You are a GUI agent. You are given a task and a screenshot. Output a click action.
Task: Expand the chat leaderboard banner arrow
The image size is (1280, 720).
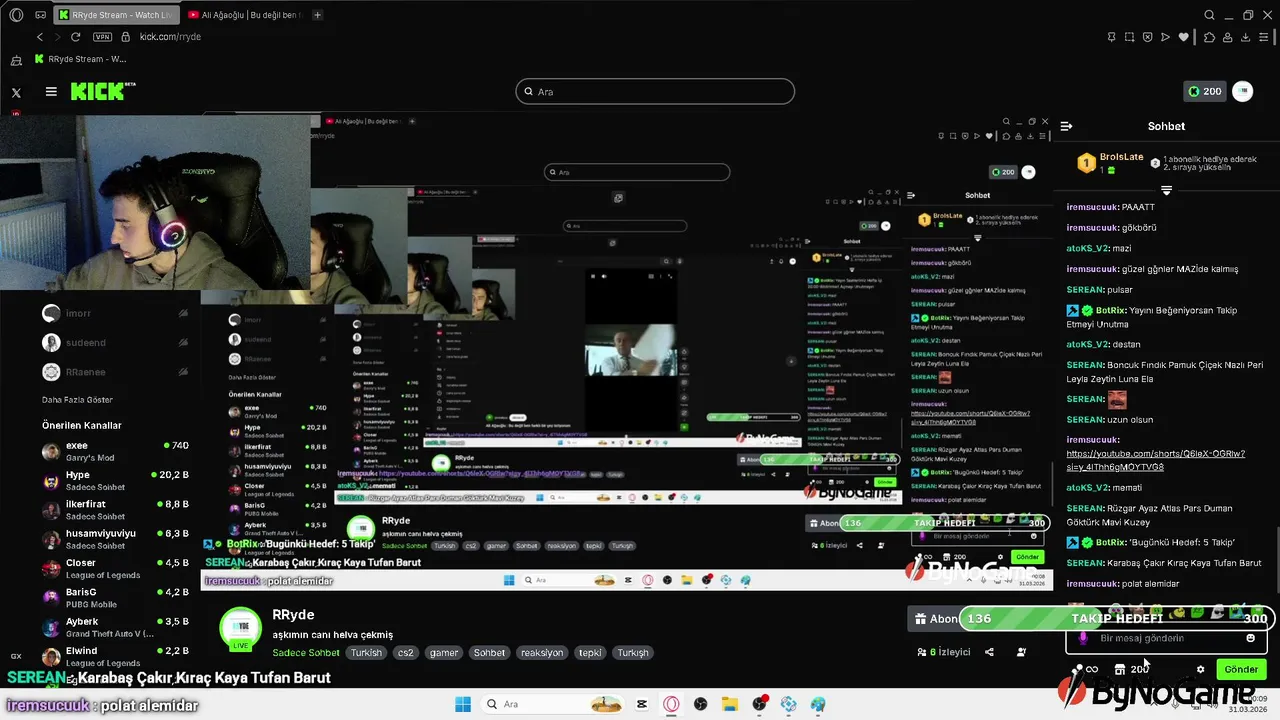pos(1166,190)
